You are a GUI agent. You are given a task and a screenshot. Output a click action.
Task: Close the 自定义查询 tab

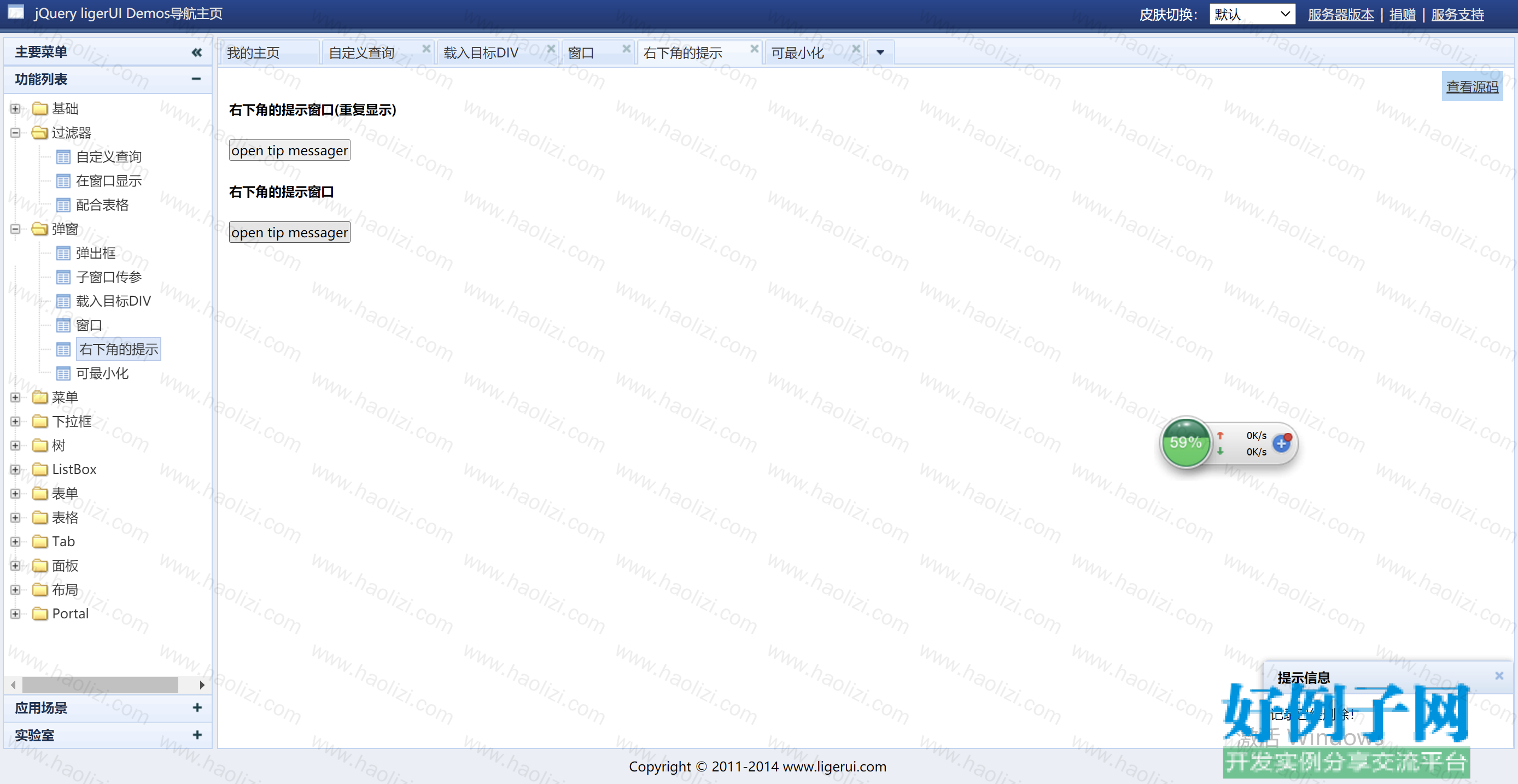(x=426, y=48)
